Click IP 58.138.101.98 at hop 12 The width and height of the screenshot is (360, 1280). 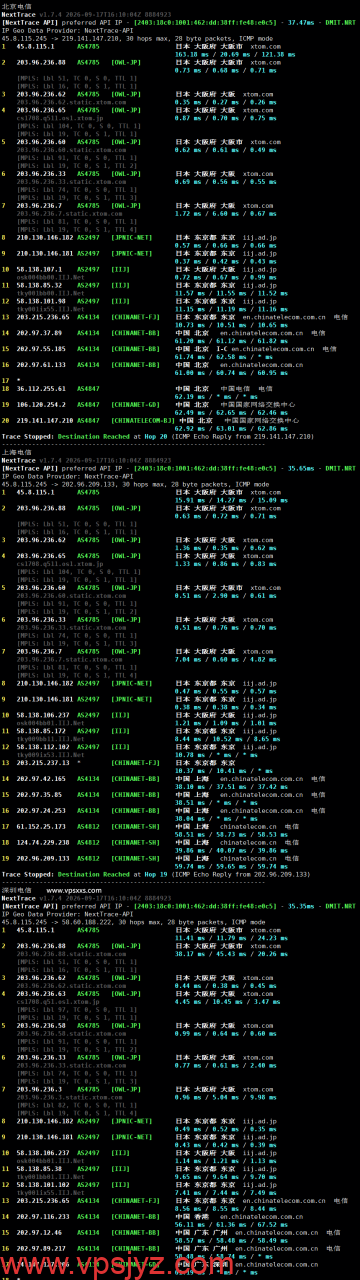coord(40,300)
